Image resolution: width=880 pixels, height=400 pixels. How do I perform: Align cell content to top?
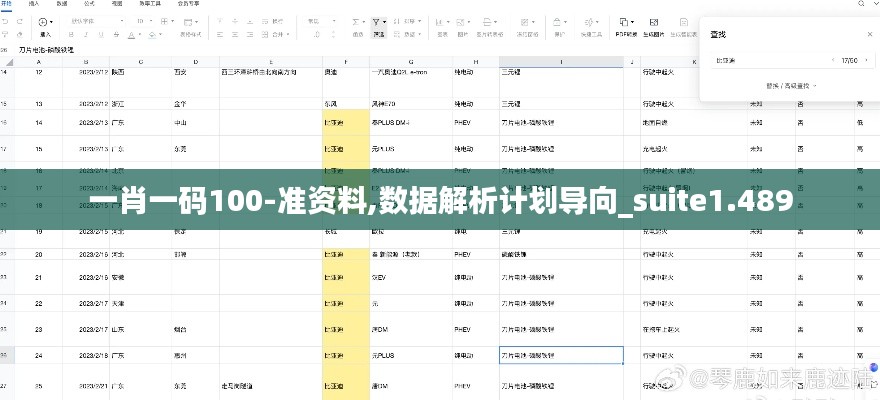(x=220, y=22)
